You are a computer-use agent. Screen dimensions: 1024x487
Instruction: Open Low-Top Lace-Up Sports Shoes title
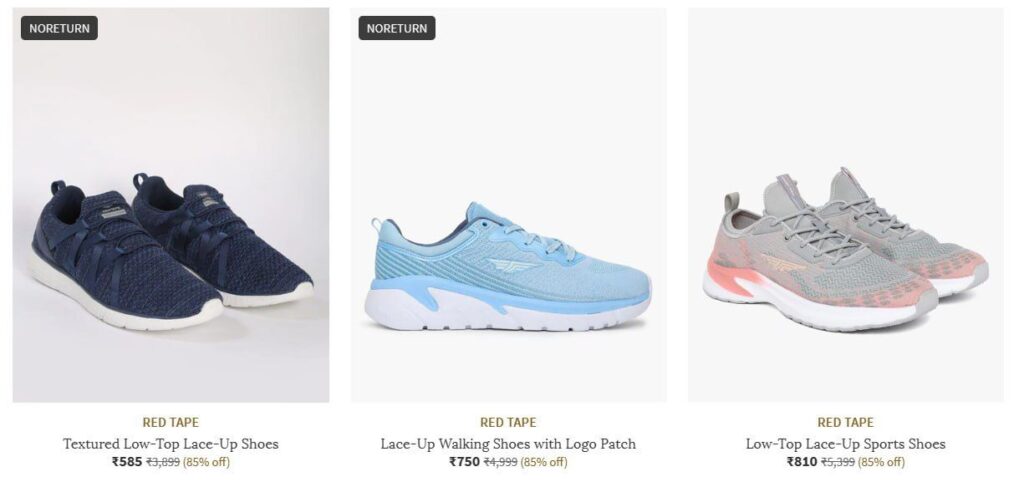[x=846, y=444]
